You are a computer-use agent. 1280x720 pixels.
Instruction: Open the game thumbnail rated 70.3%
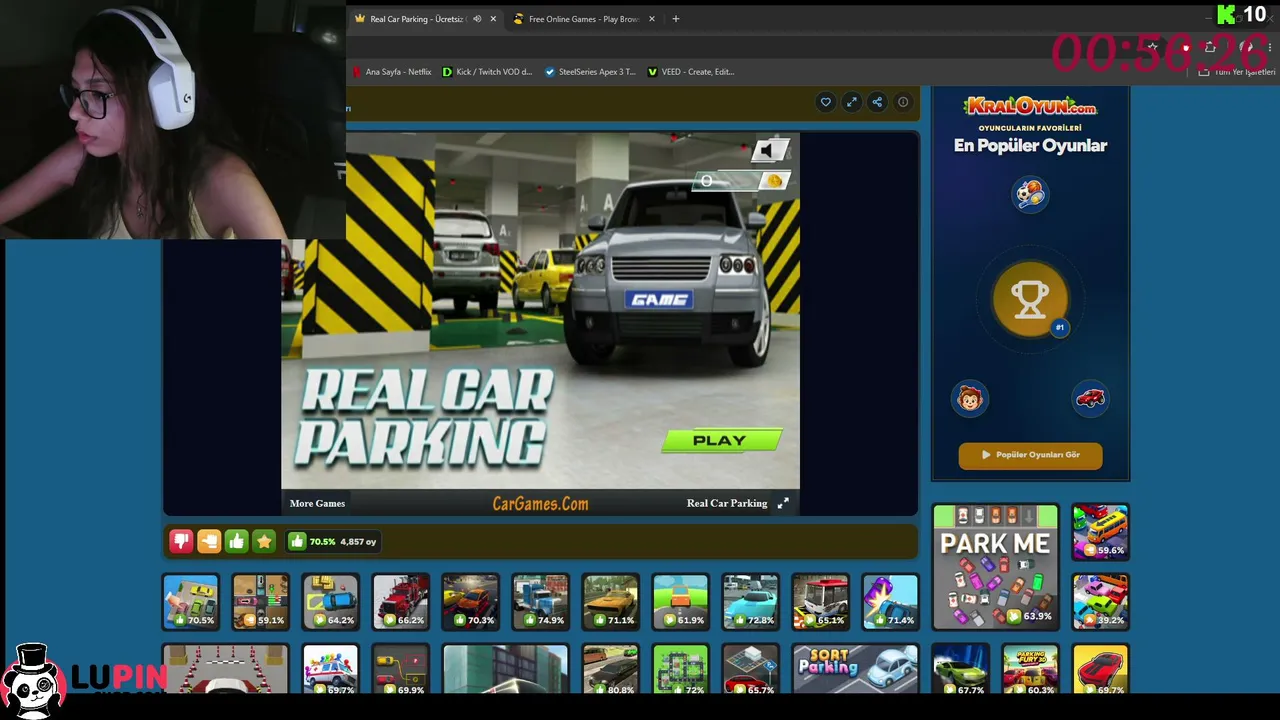470,601
